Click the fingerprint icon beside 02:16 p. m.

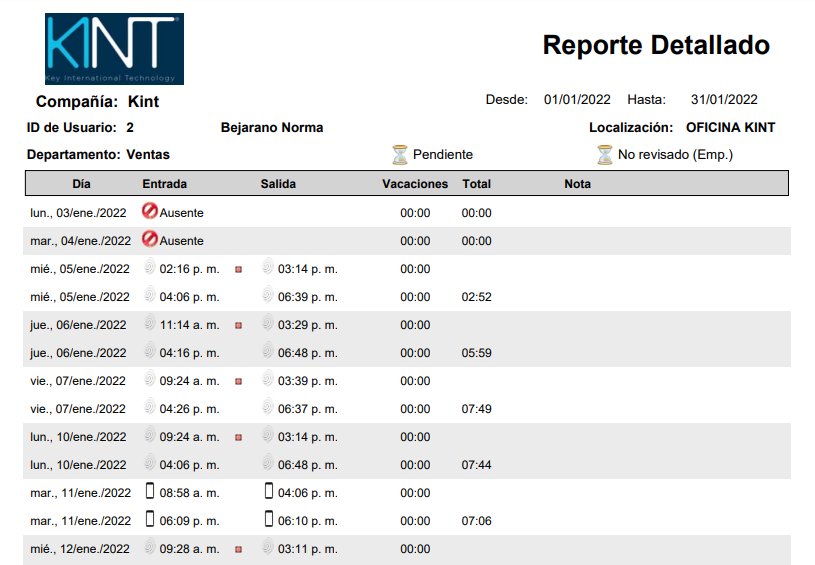tap(150, 268)
